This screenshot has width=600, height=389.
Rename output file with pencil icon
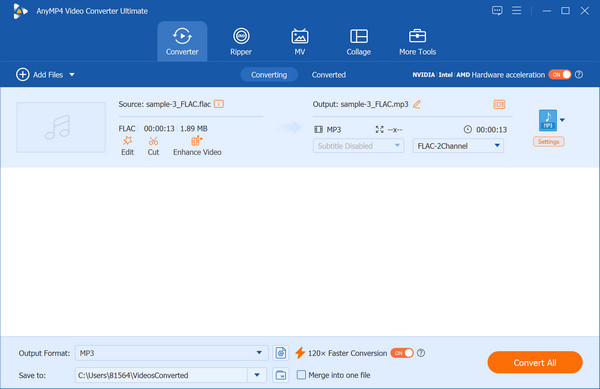pyautogui.click(x=417, y=104)
